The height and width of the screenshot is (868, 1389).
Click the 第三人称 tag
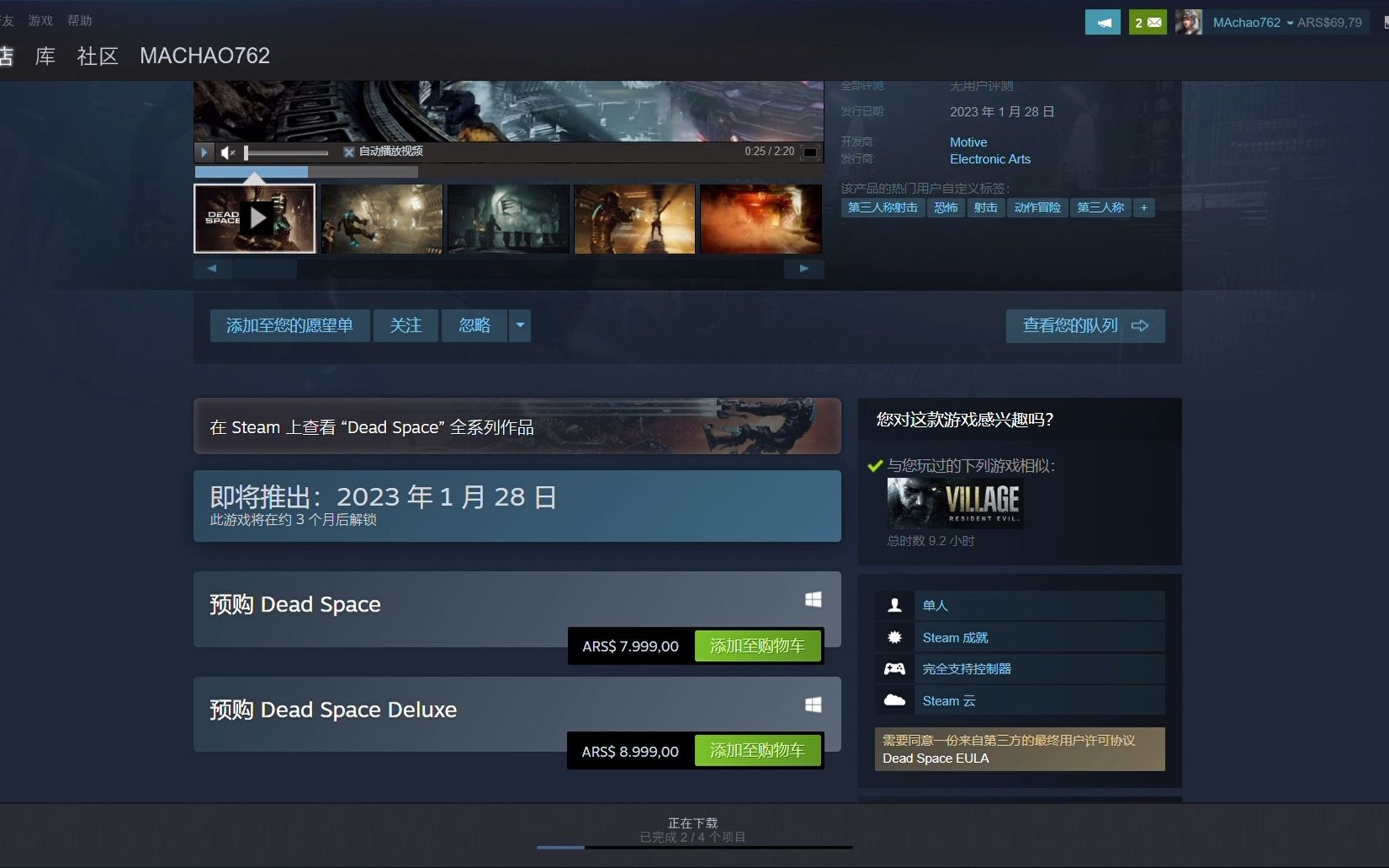pyautogui.click(x=1100, y=208)
